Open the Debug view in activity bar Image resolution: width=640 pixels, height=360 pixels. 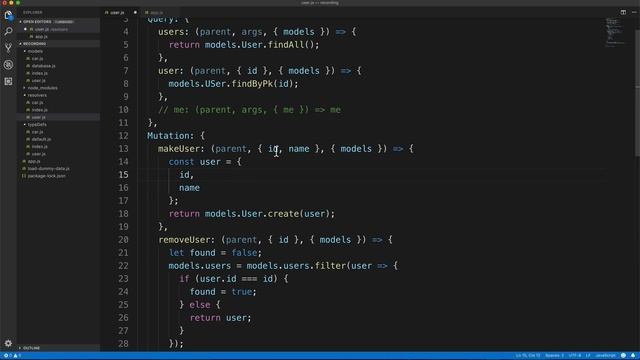tap(8, 64)
